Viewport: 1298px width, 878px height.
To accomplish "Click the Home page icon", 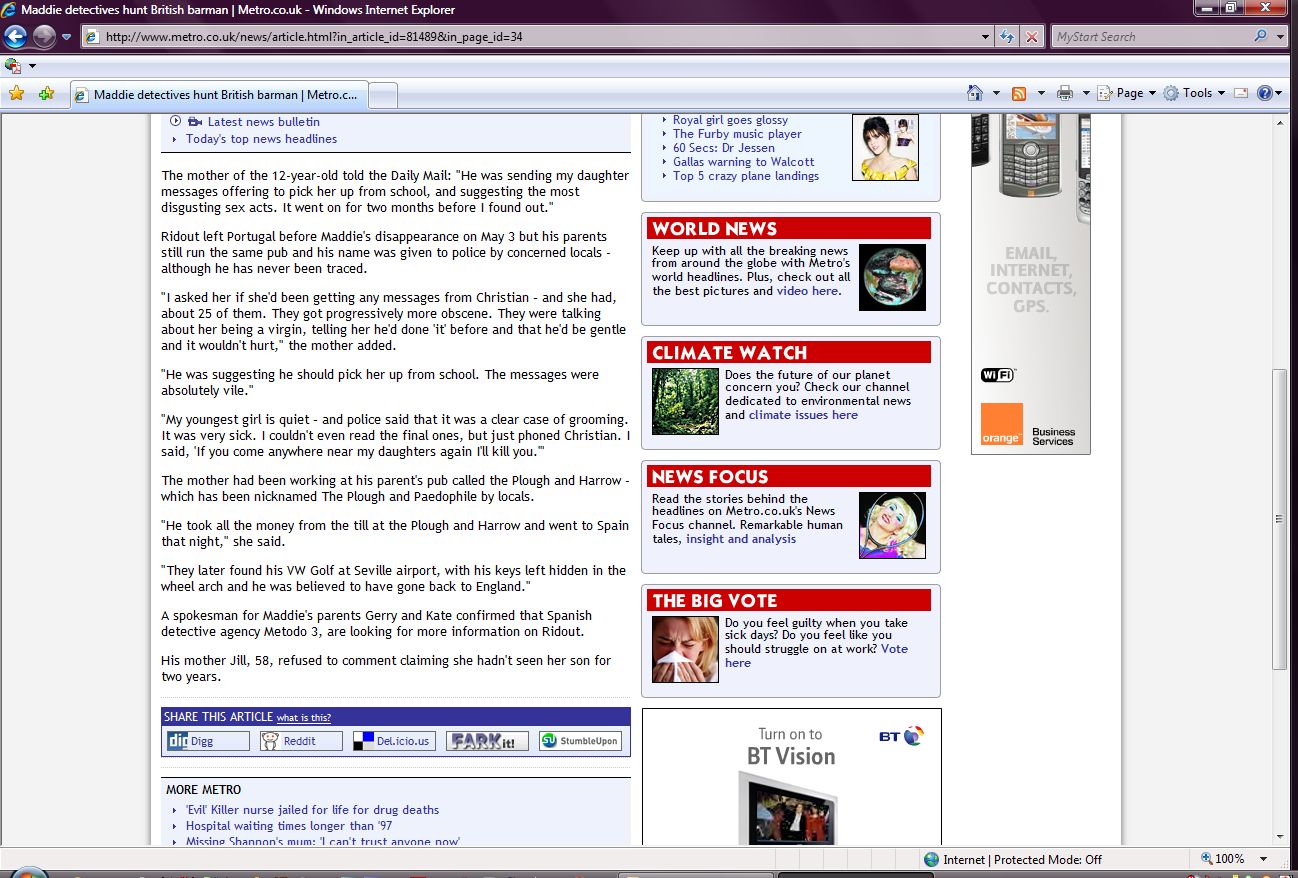I will (975, 93).
